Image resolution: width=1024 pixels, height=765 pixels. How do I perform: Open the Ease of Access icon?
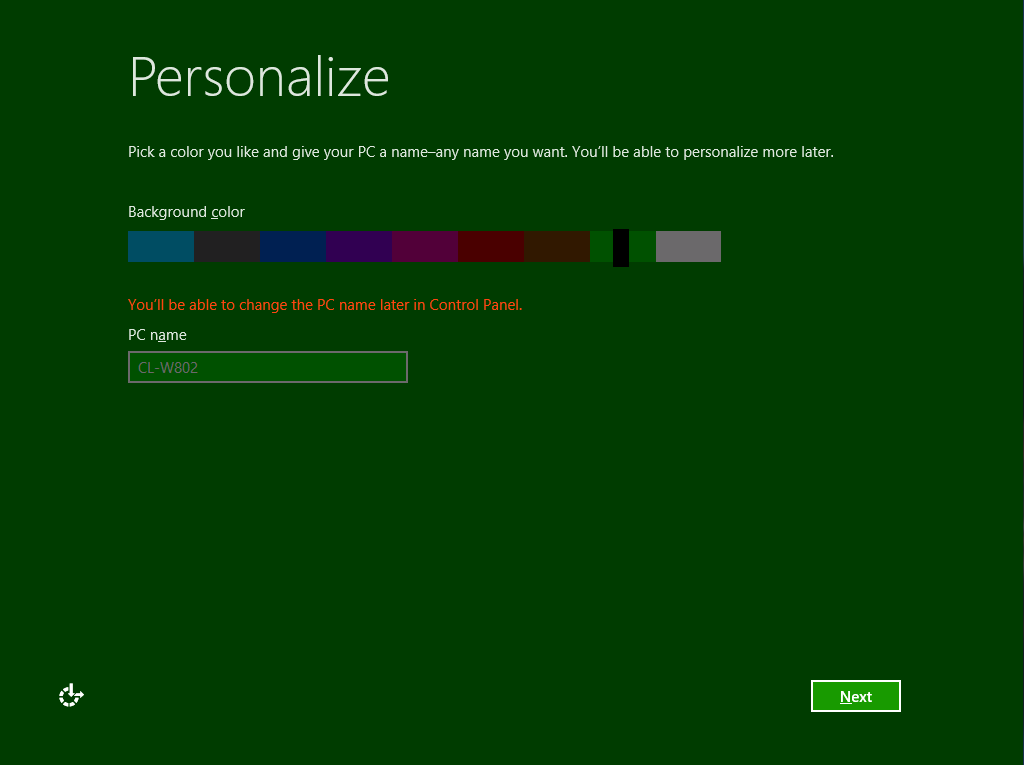pyautogui.click(x=71, y=695)
